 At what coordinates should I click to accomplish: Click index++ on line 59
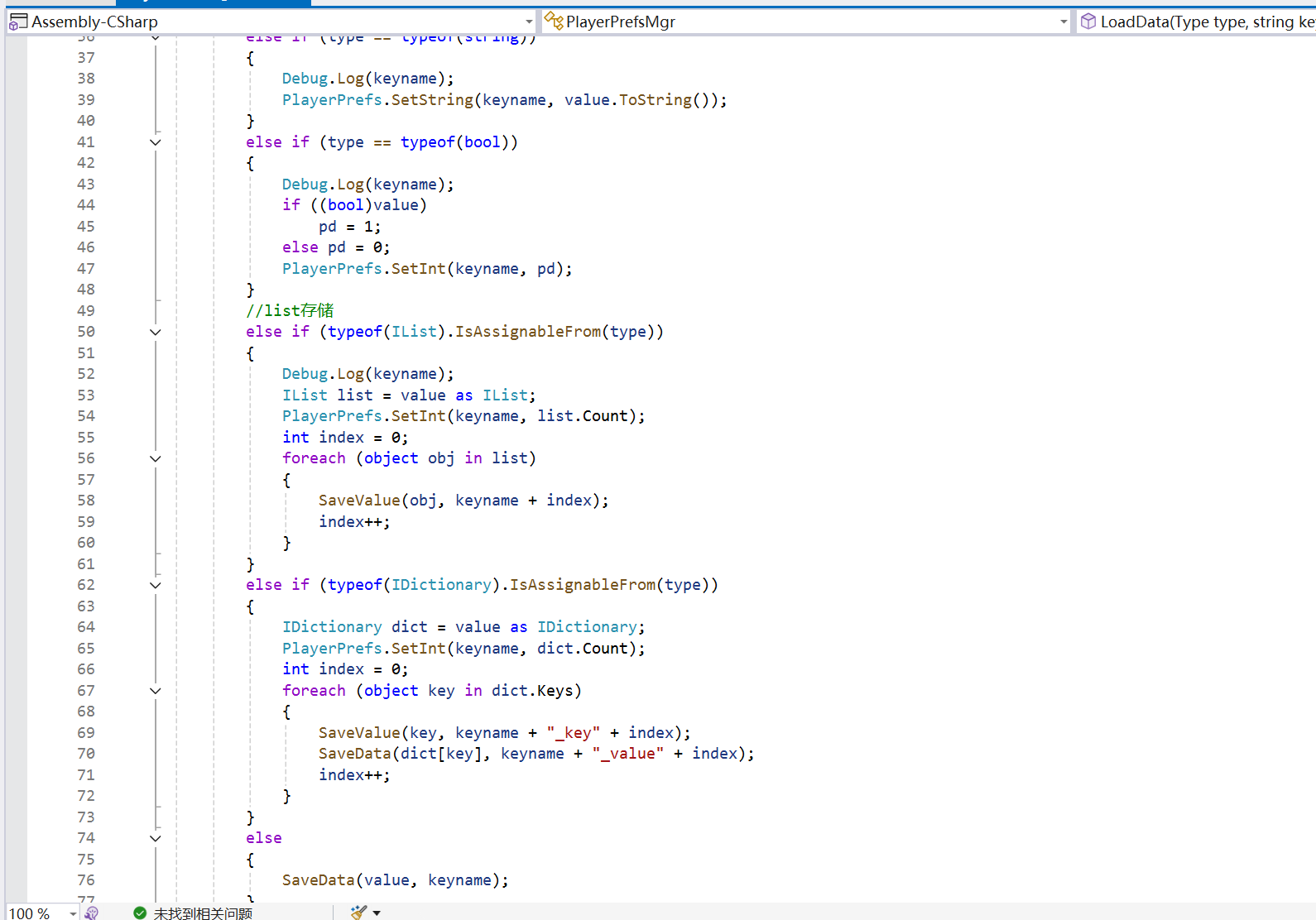tap(355, 522)
